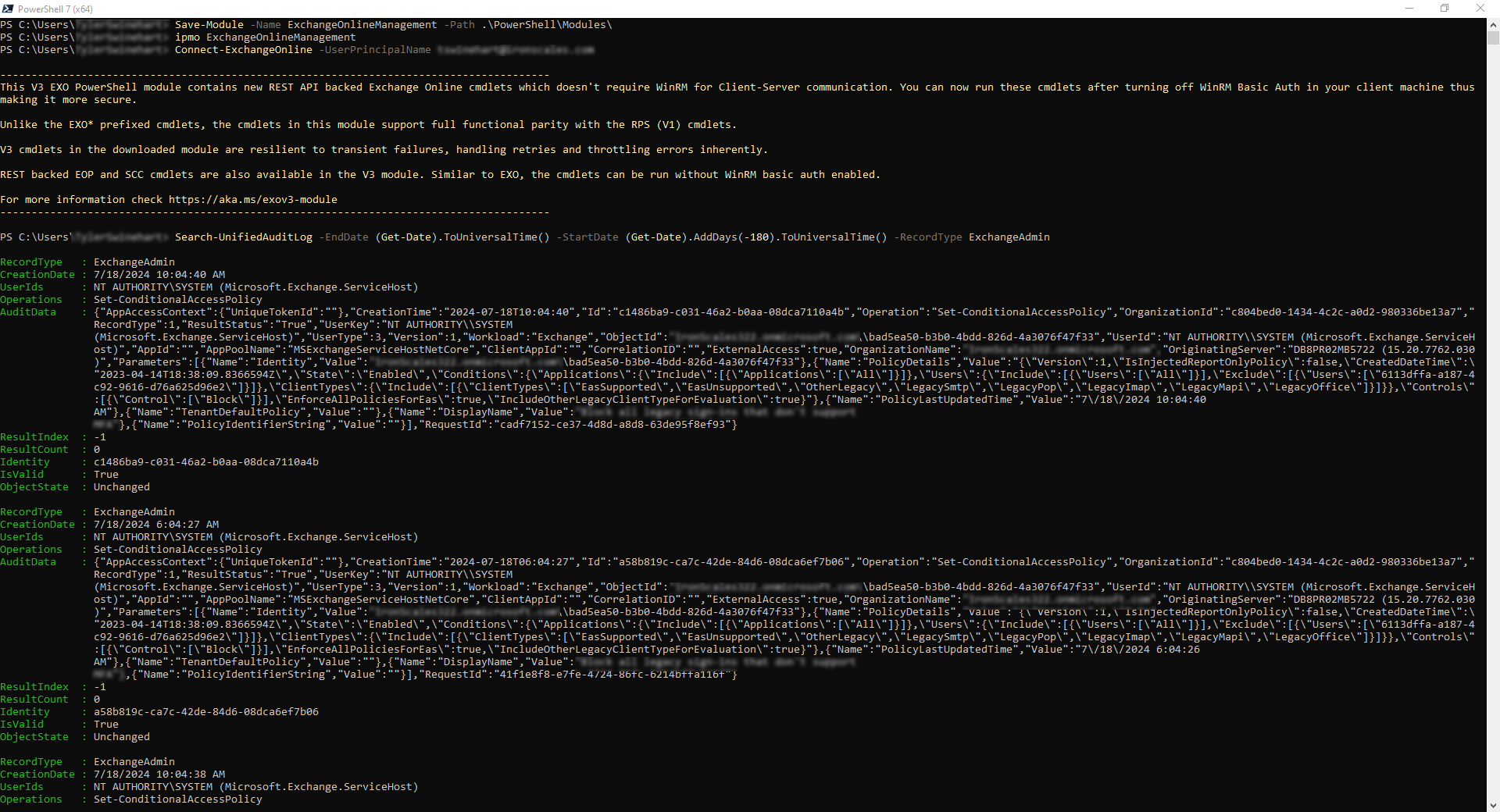The image size is (1500, 812).
Task: Click the vertical scrollbar thumb
Action: tap(1493, 37)
